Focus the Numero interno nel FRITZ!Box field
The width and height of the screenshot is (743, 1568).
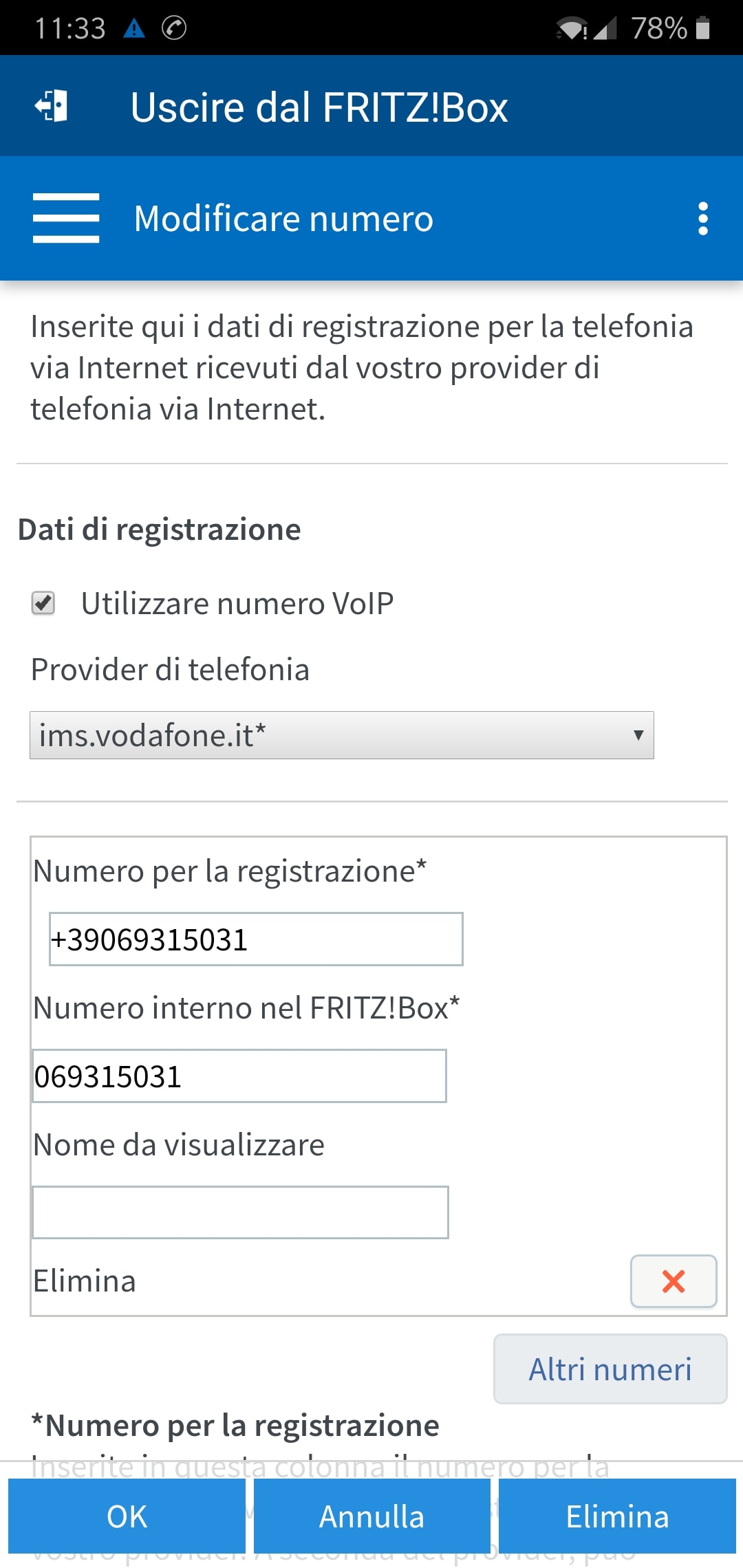click(239, 1076)
